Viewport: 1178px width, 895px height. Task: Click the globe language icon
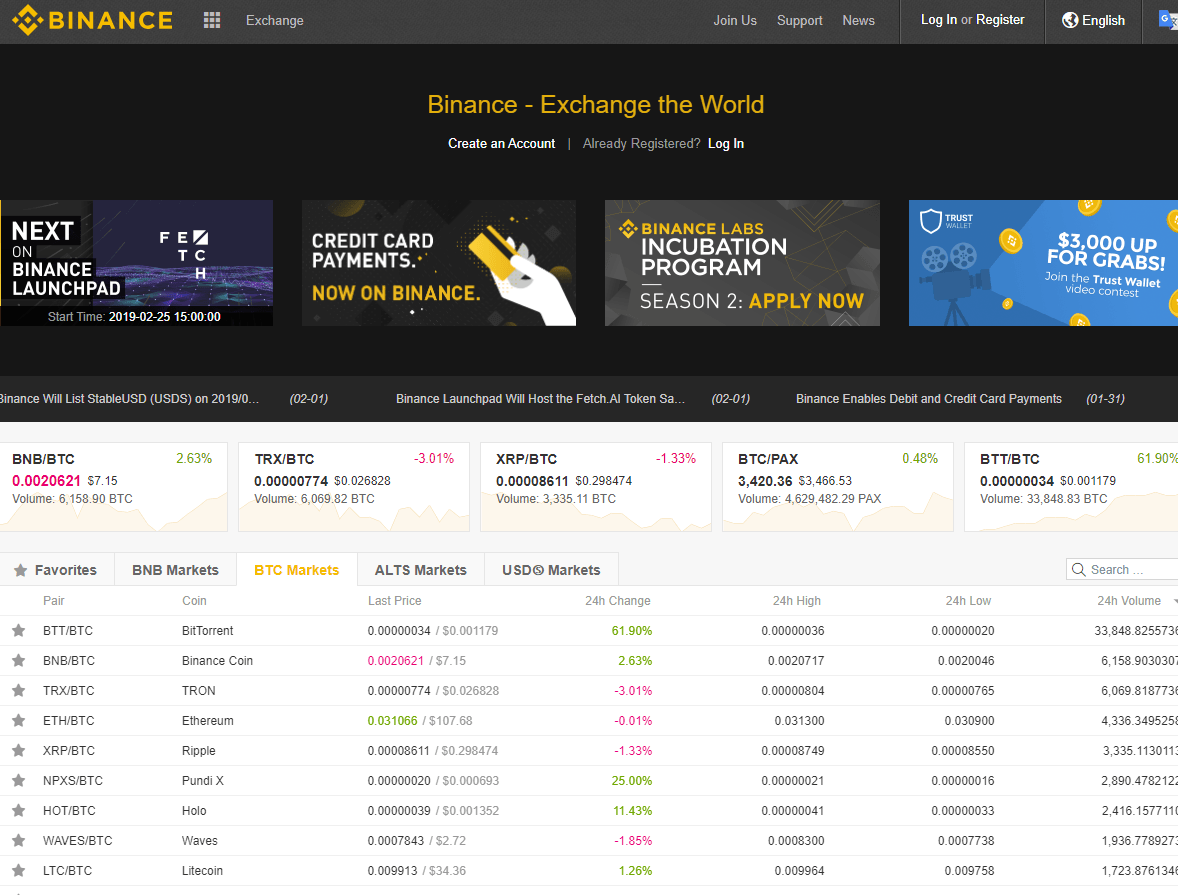[1070, 20]
